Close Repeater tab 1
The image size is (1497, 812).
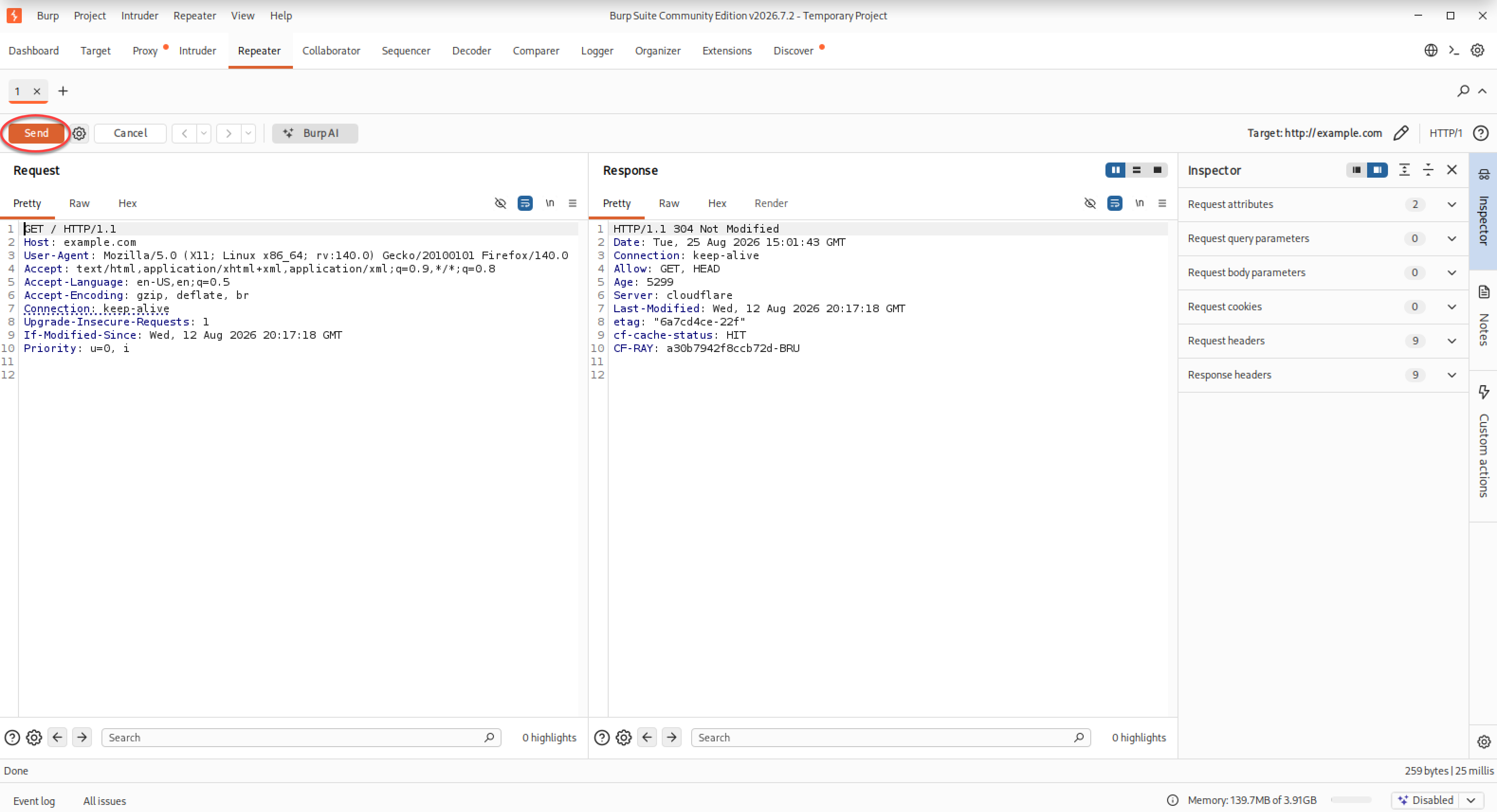pyautogui.click(x=37, y=91)
